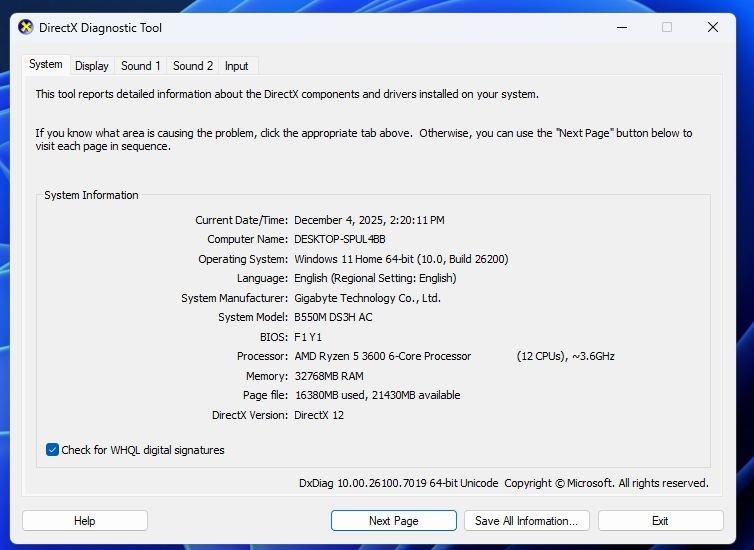Click the Gigabyte Technology Co., Ltd. value
Viewport: 754px width, 550px height.
click(x=367, y=298)
